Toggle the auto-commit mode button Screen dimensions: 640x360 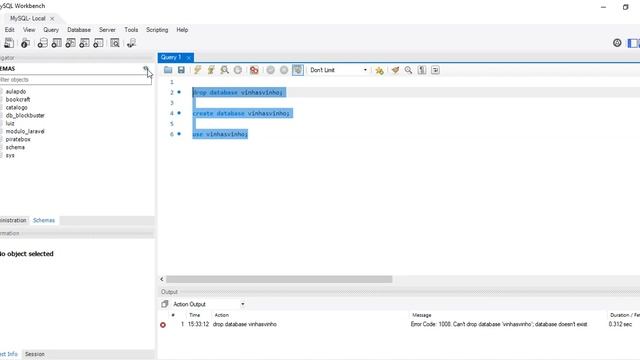pos(298,70)
